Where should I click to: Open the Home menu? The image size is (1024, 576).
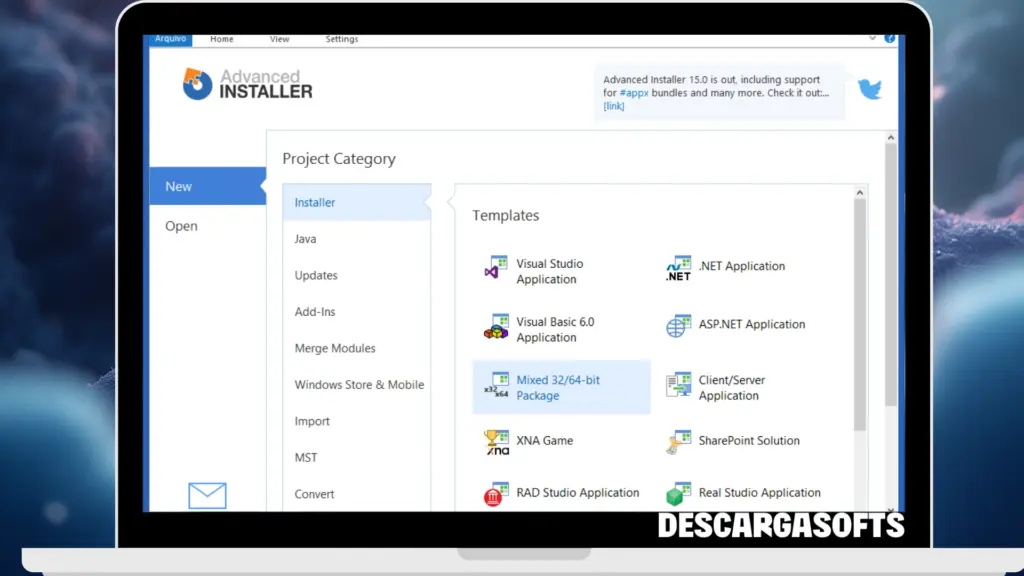click(x=221, y=39)
